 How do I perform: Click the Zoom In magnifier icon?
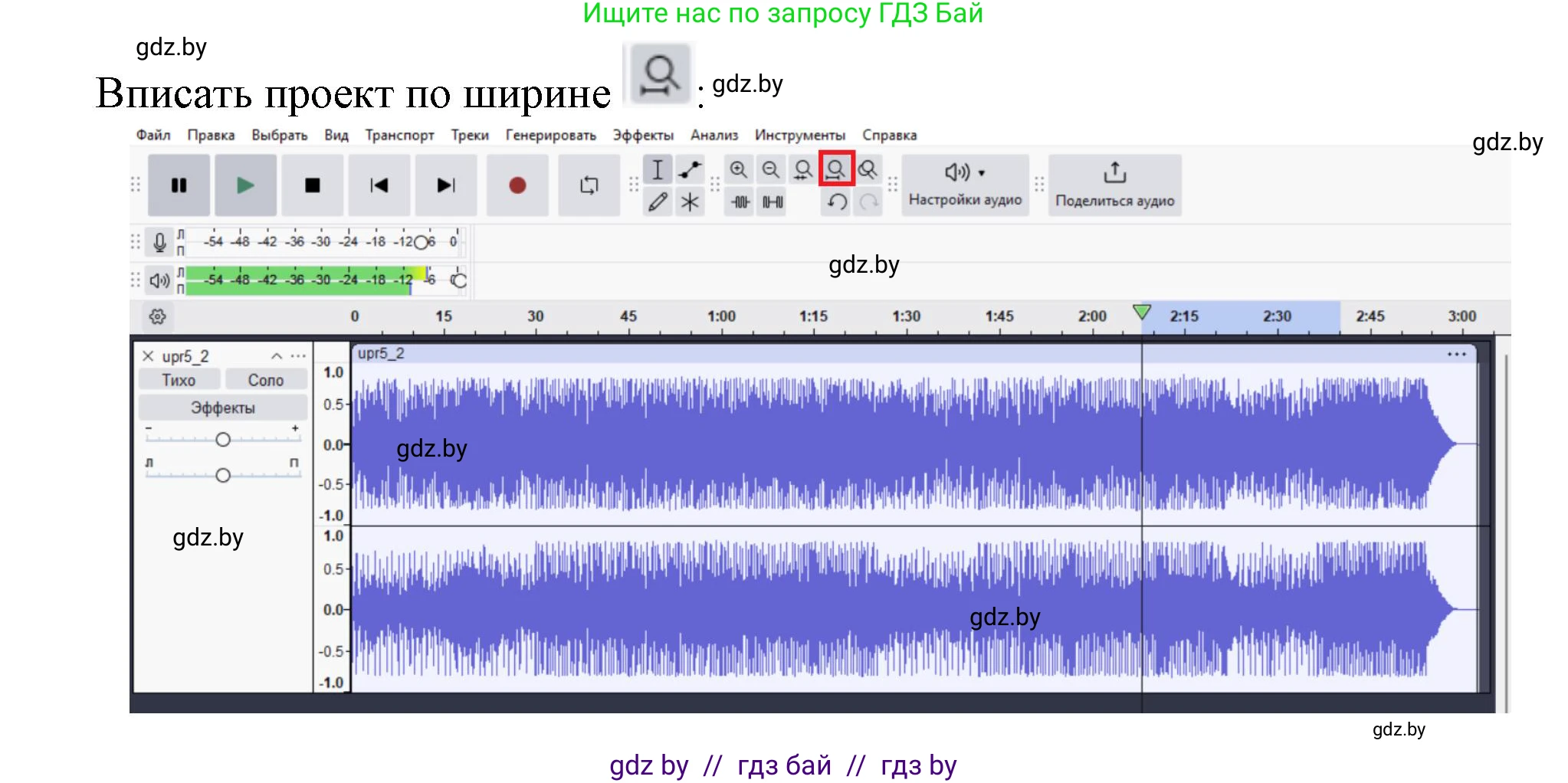(x=738, y=169)
